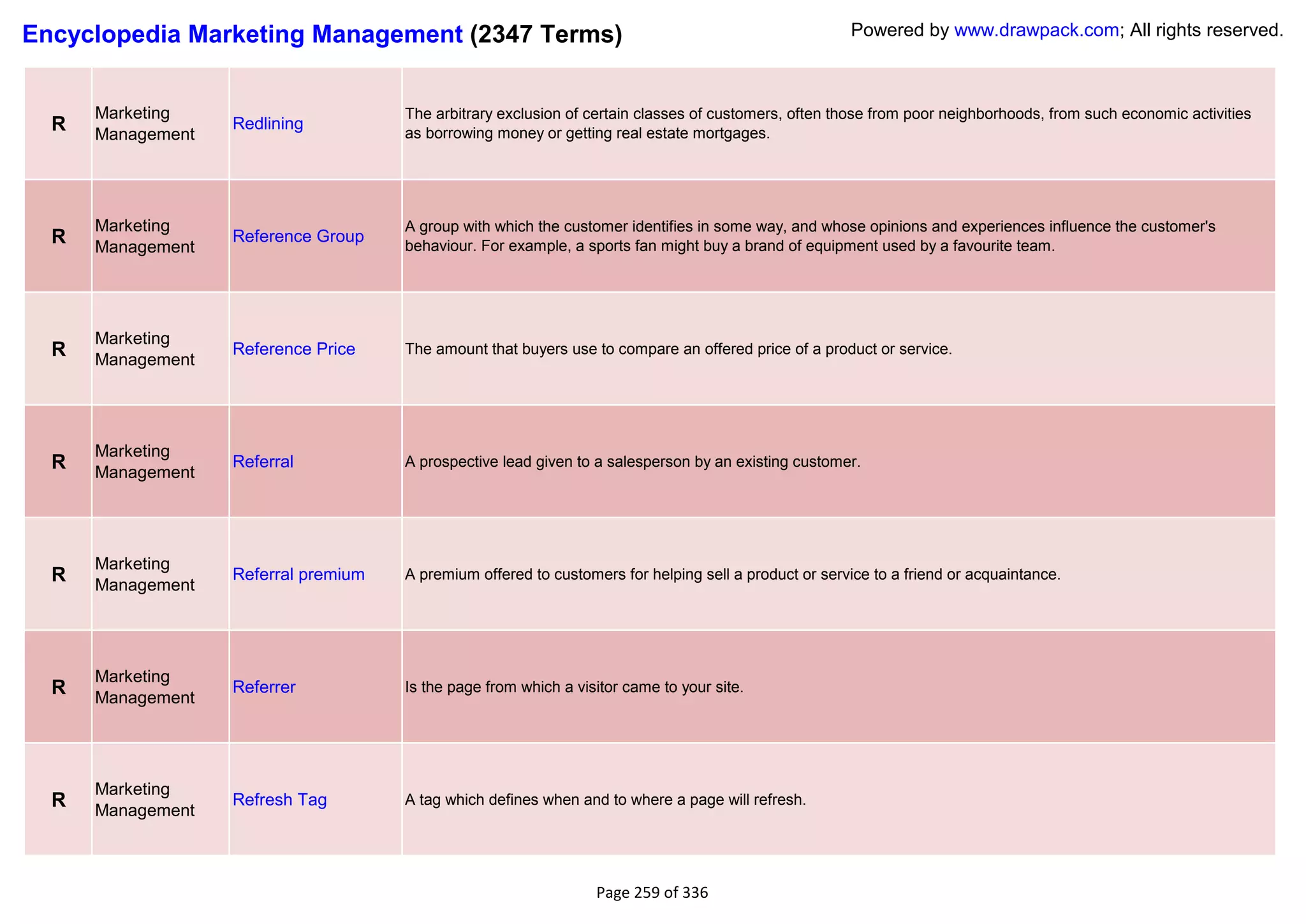Click Marketing Management in the Reference Price row

pyautogui.click(x=145, y=349)
